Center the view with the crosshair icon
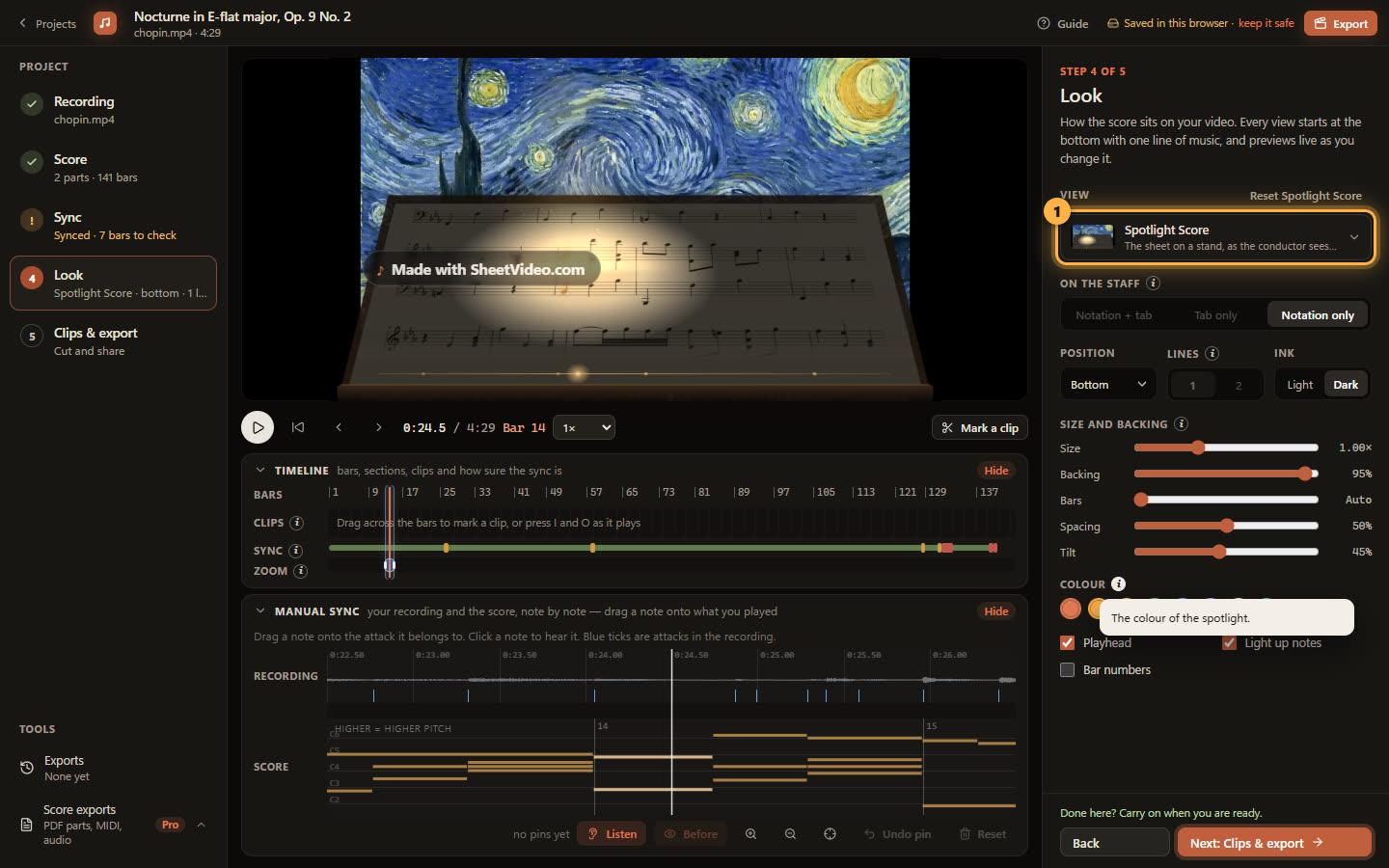This screenshot has height=868, width=1389. coord(830,834)
